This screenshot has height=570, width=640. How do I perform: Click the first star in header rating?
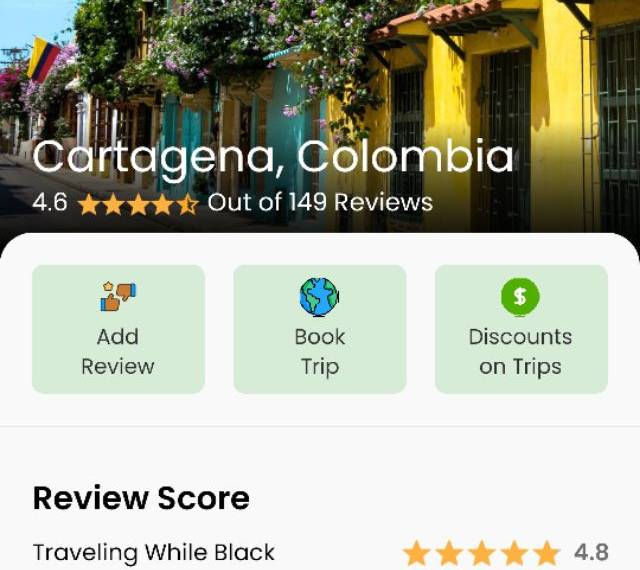click(x=89, y=203)
